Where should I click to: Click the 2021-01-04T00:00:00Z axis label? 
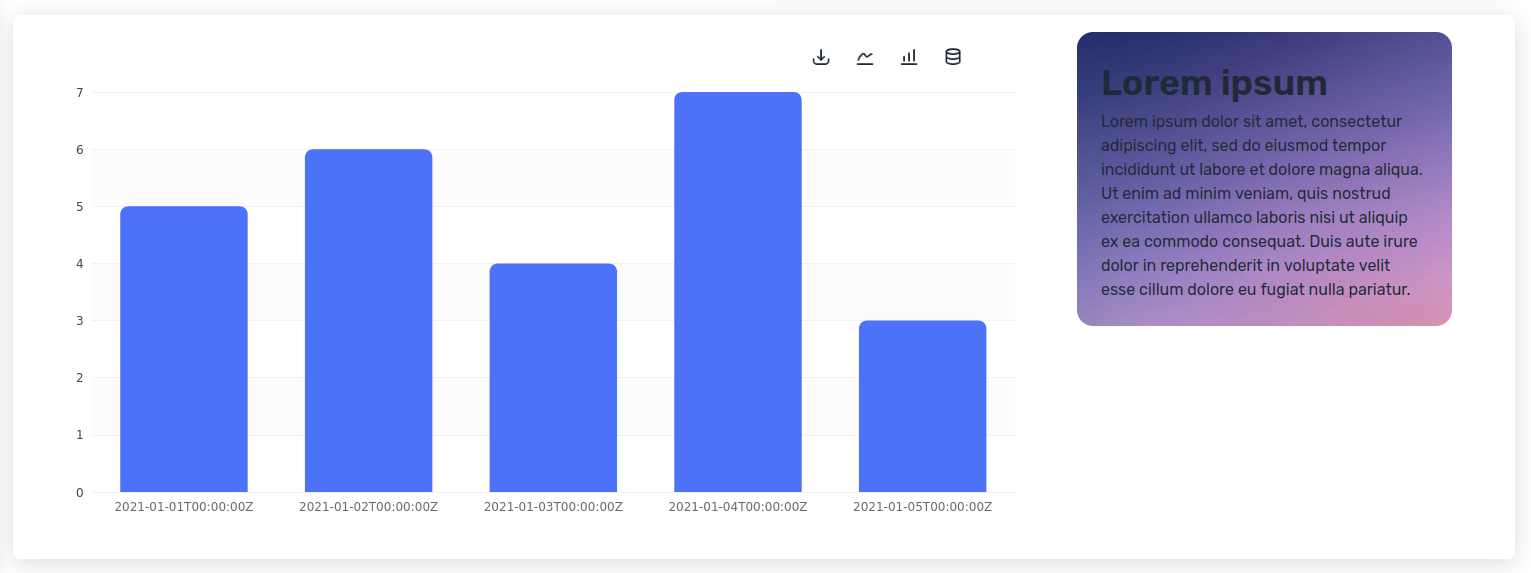738,507
